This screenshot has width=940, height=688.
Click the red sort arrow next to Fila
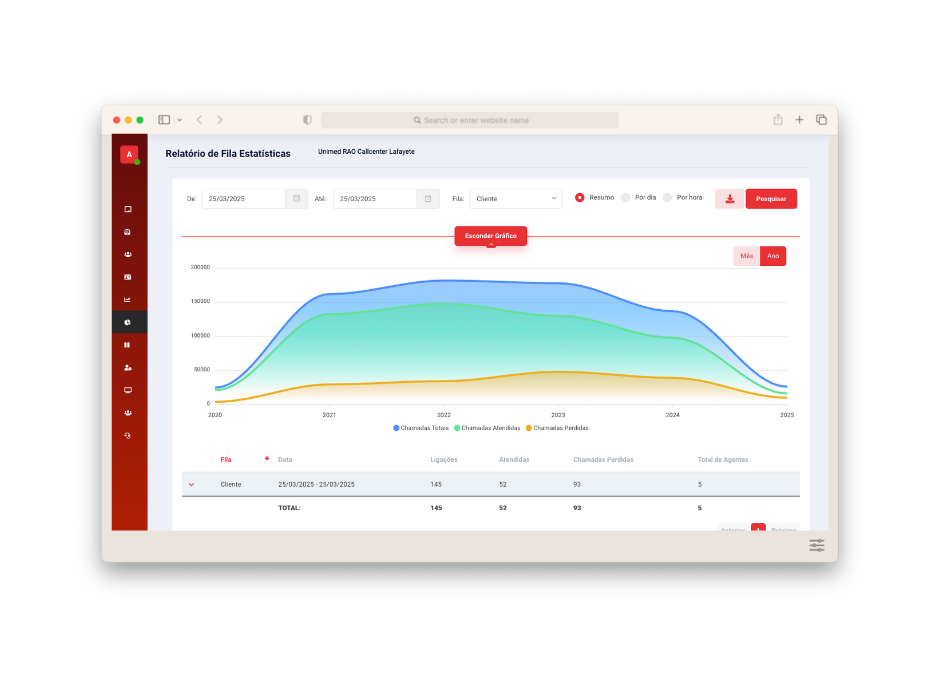point(267,458)
